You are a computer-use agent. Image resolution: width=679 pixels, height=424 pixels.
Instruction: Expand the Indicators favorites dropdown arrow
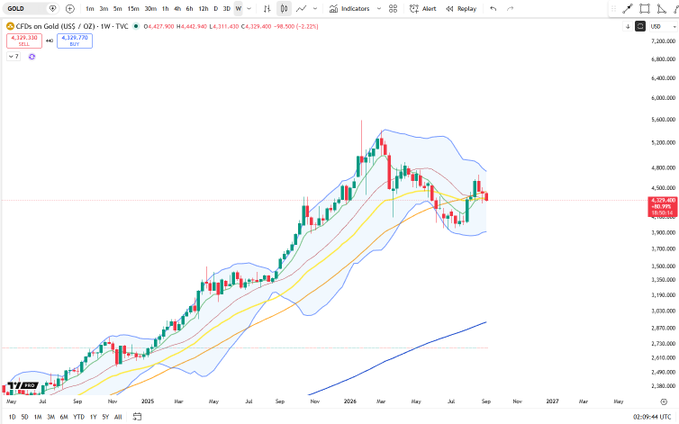coord(379,9)
